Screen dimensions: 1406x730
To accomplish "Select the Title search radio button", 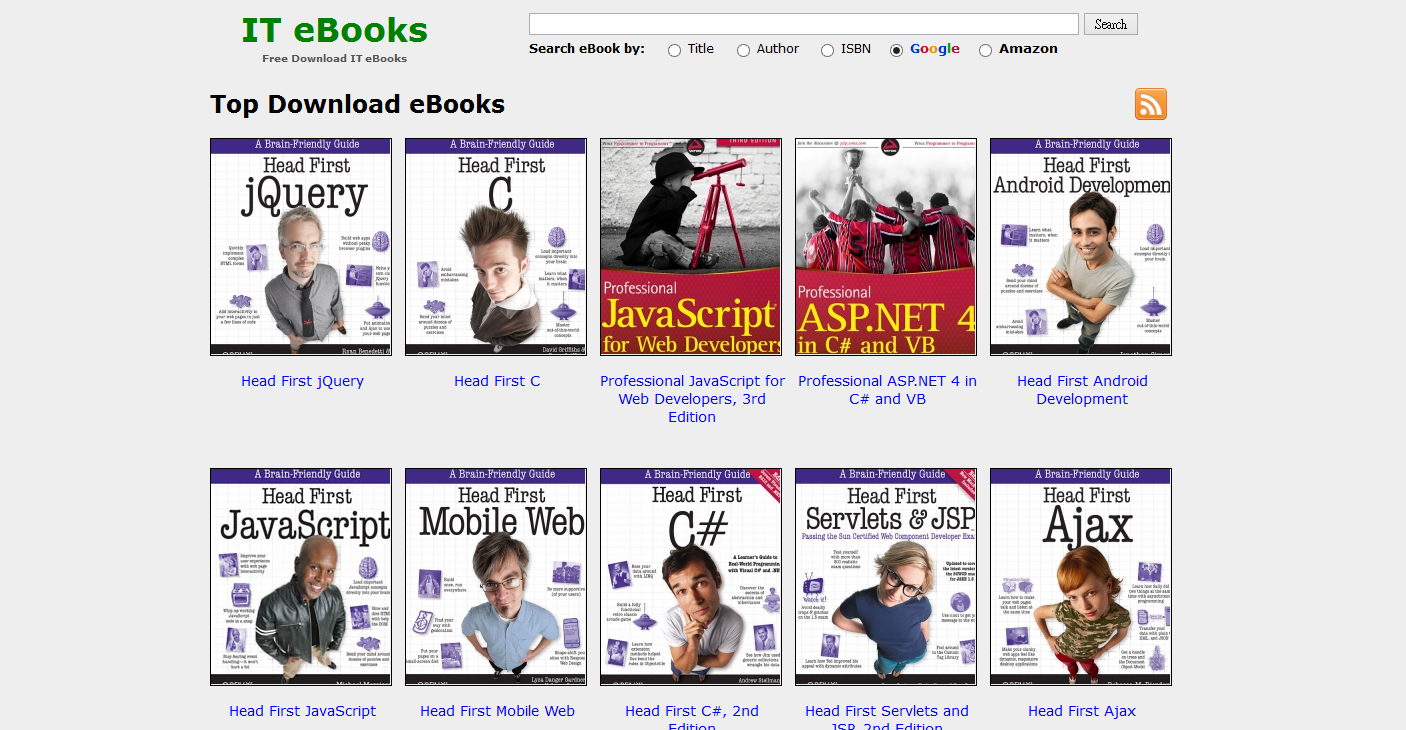I will pos(675,50).
